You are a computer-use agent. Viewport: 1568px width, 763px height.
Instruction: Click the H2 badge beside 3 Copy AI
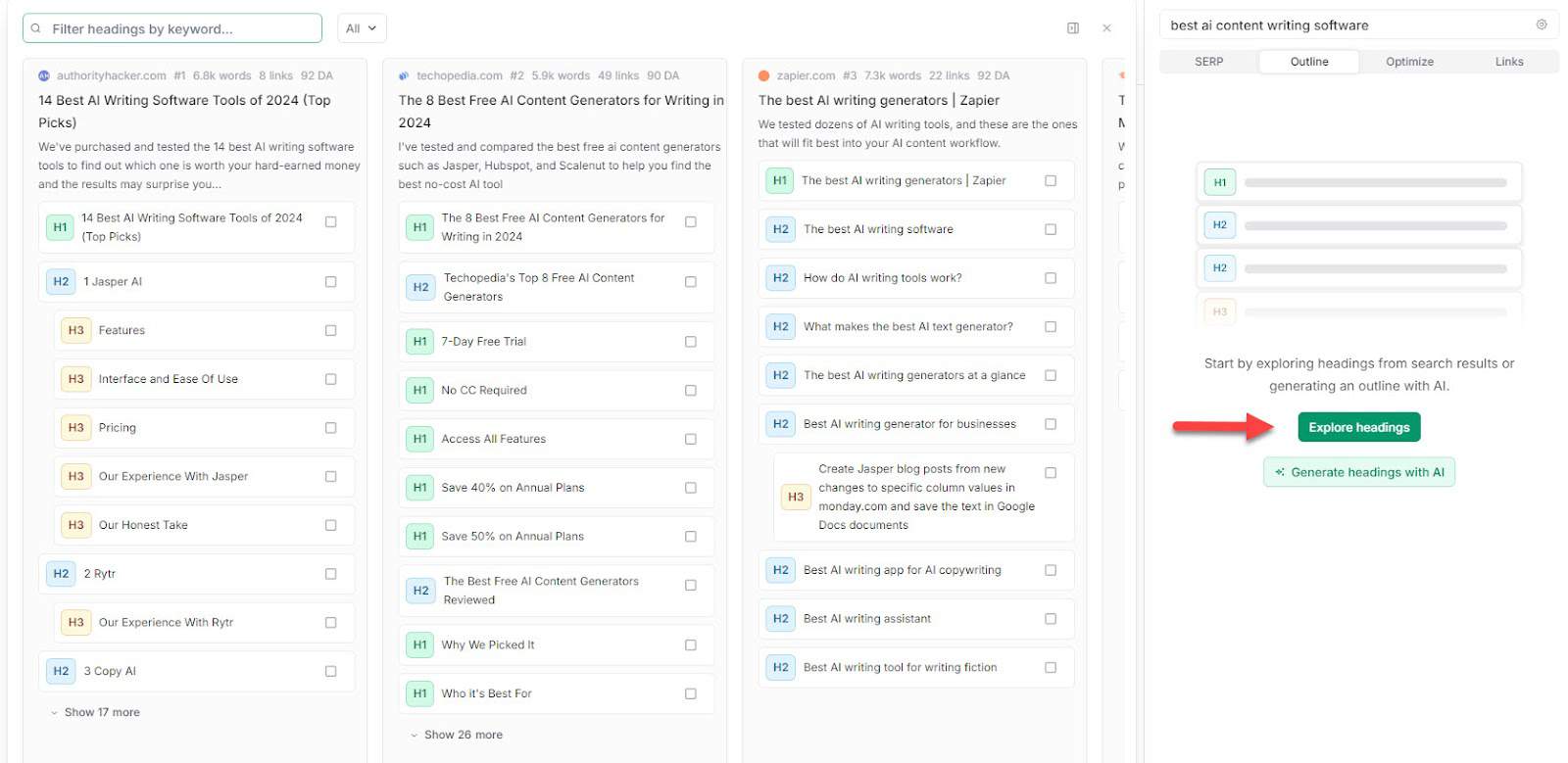(x=61, y=672)
